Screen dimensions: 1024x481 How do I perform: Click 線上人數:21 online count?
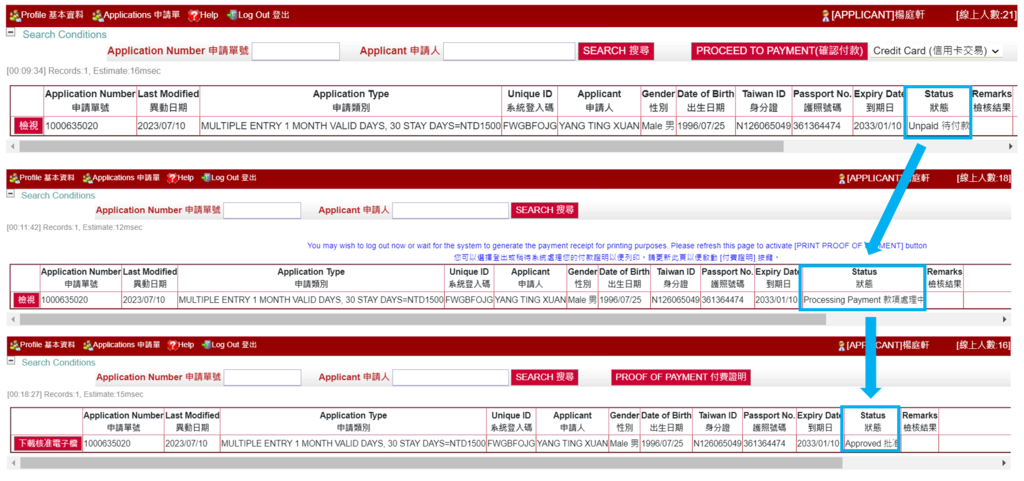[985, 14]
